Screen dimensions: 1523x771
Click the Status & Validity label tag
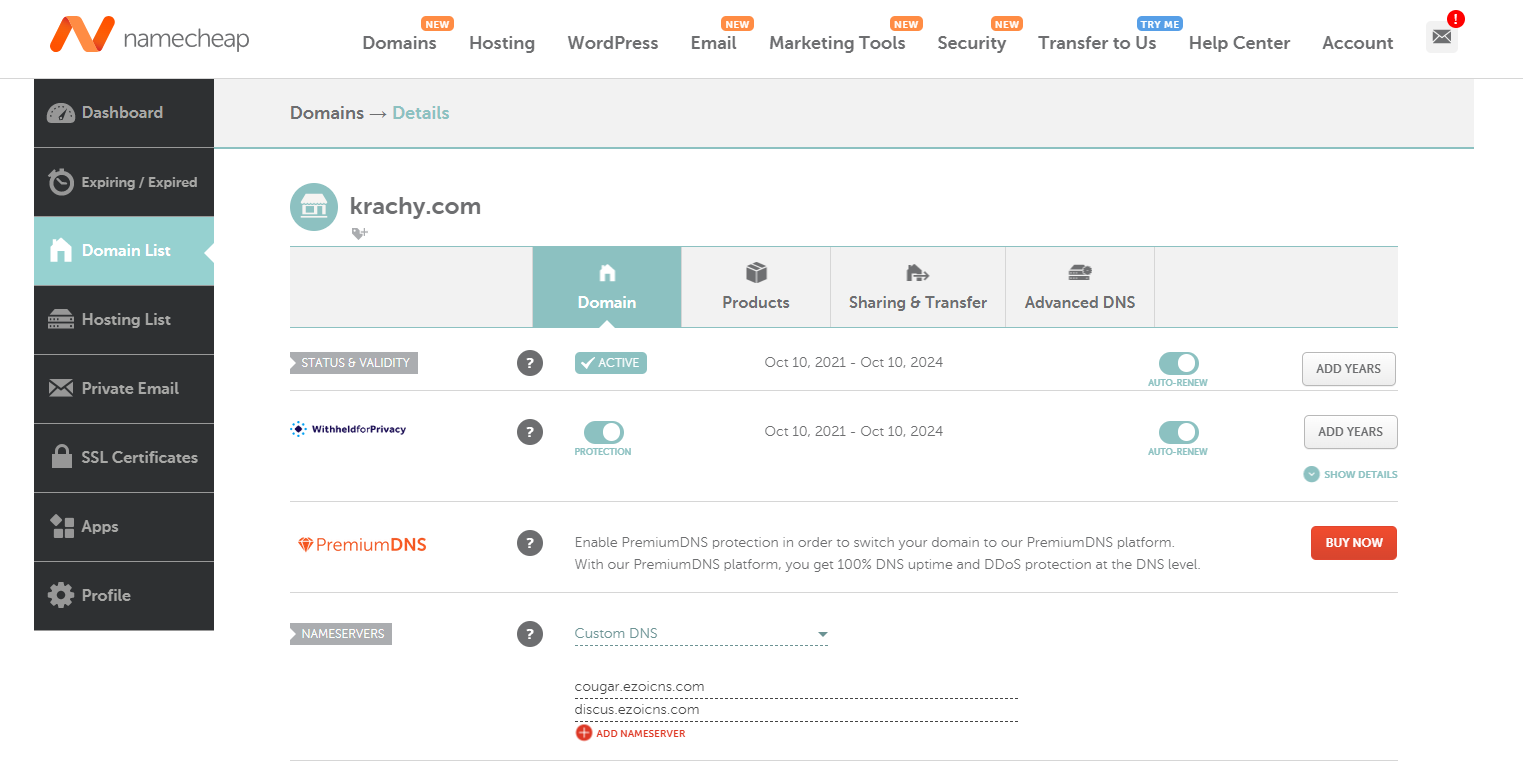[x=354, y=363]
